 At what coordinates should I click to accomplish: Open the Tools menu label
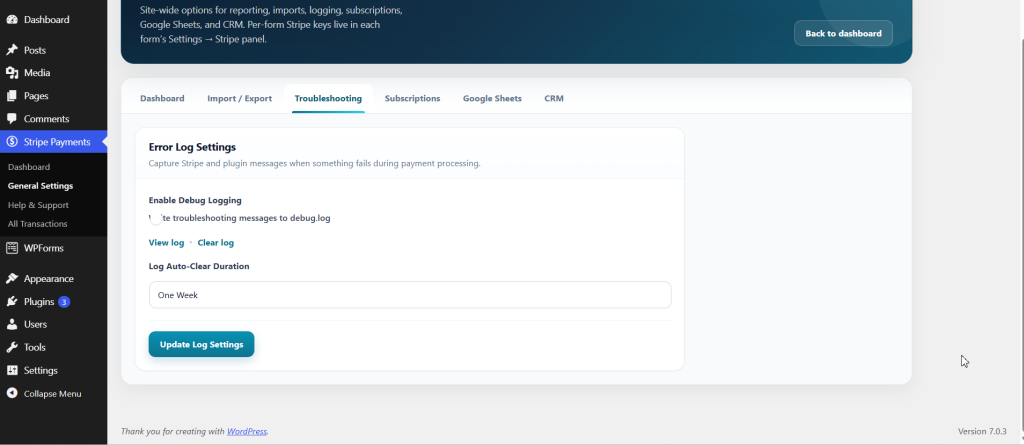35,348
